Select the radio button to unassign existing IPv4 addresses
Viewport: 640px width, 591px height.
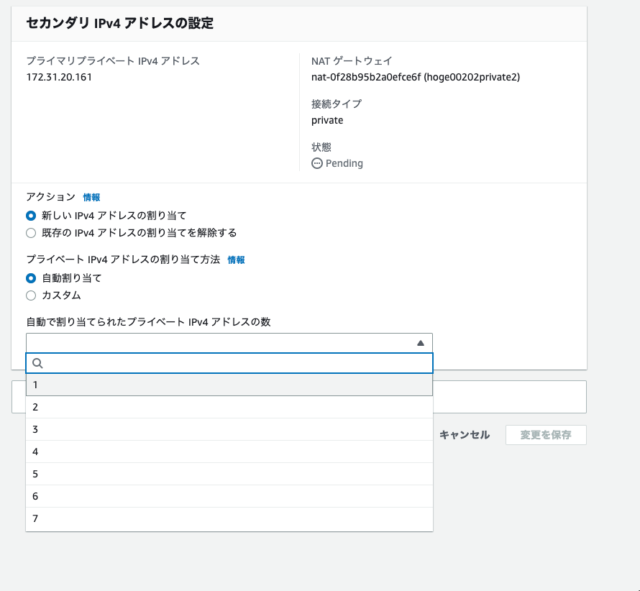coord(31,233)
